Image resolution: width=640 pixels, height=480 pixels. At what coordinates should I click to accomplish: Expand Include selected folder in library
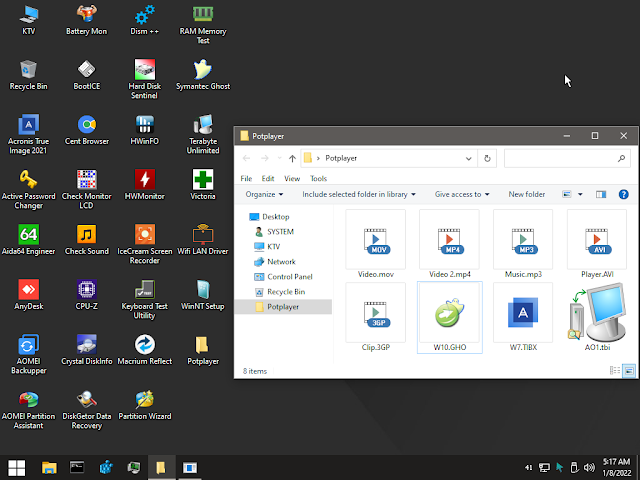[359, 194]
